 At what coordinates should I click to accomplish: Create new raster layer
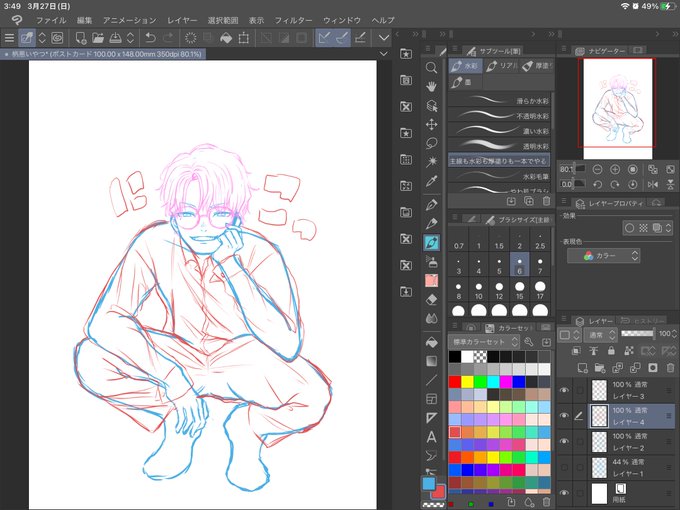tap(582, 368)
